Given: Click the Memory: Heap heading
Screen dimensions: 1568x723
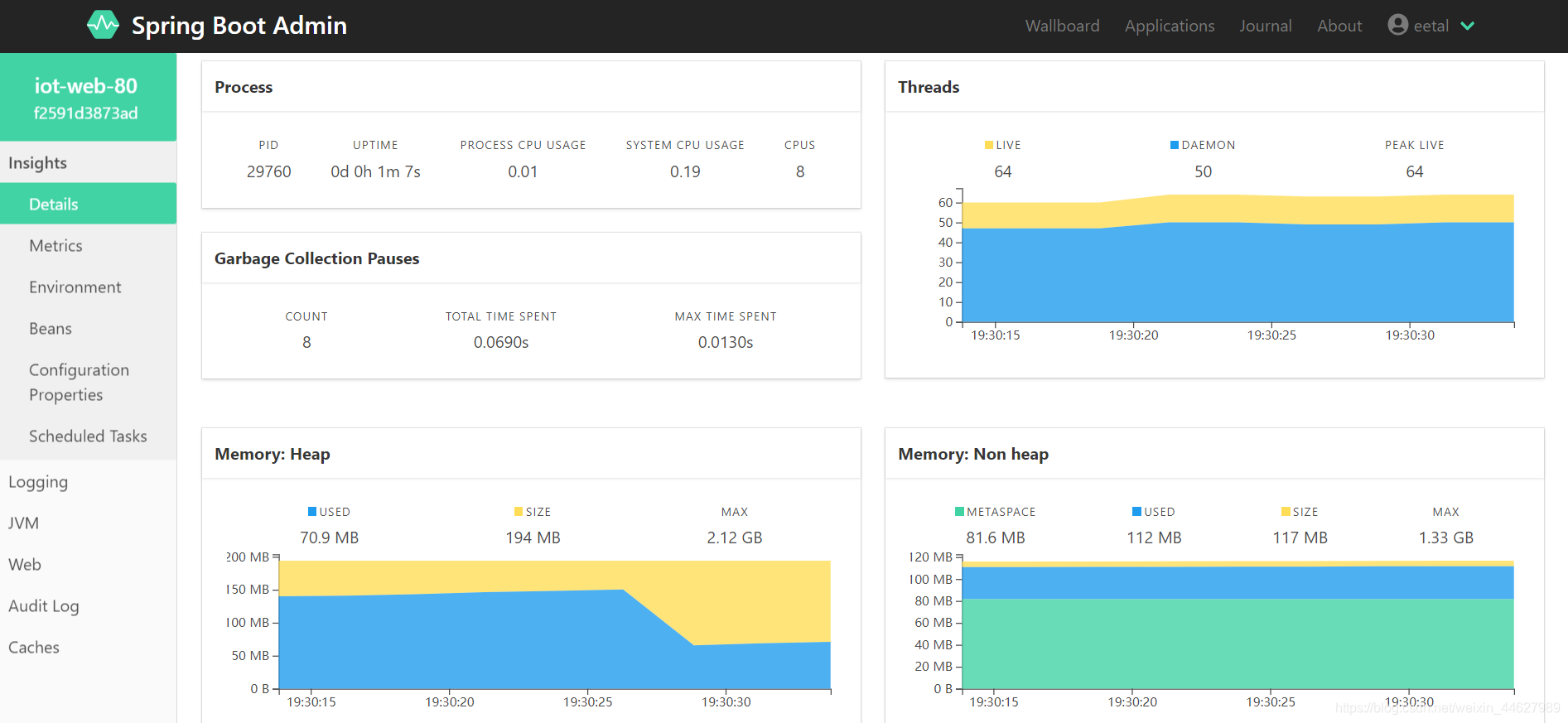Looking at the screenshot, I should [x=273, y=454].
